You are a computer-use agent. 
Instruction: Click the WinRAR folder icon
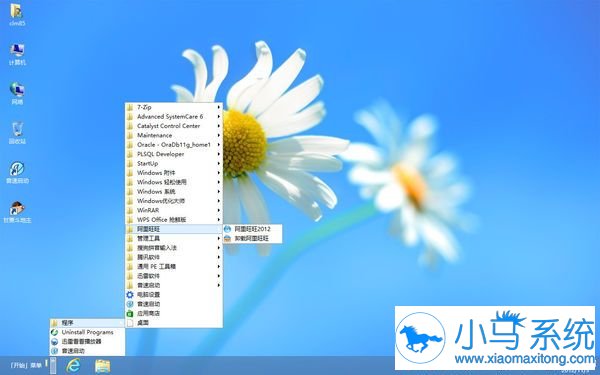(x=130, y=210)
